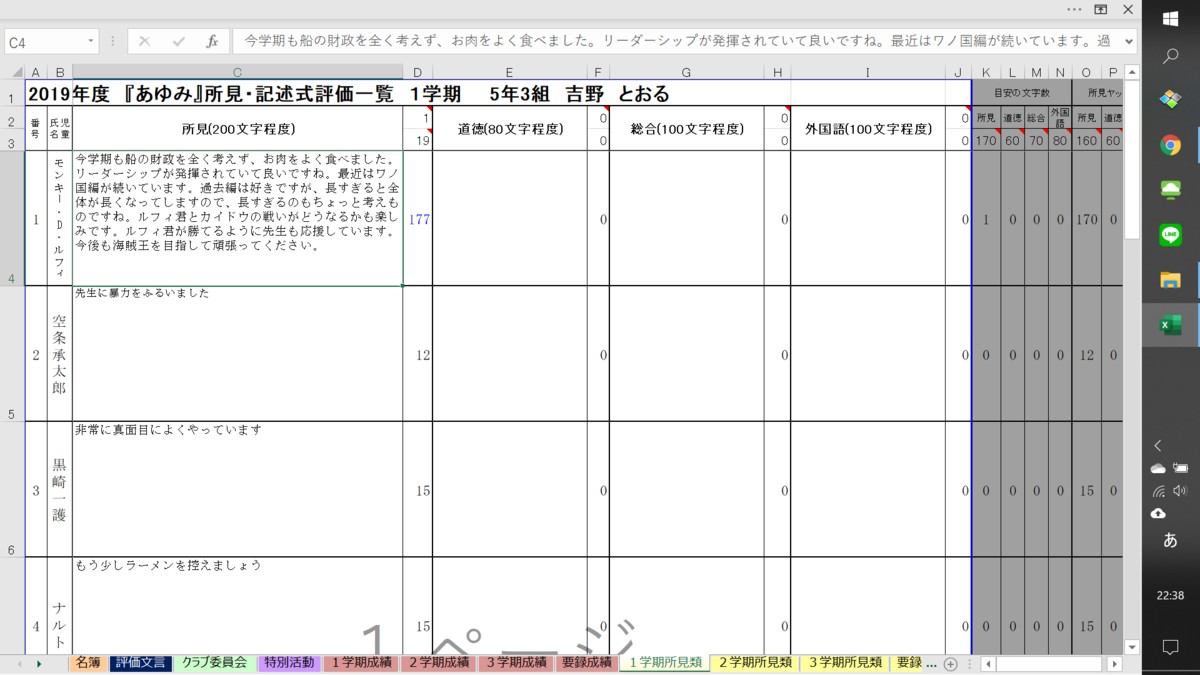Click the Excel icon in the taskbar

[x=1171, y=325]
